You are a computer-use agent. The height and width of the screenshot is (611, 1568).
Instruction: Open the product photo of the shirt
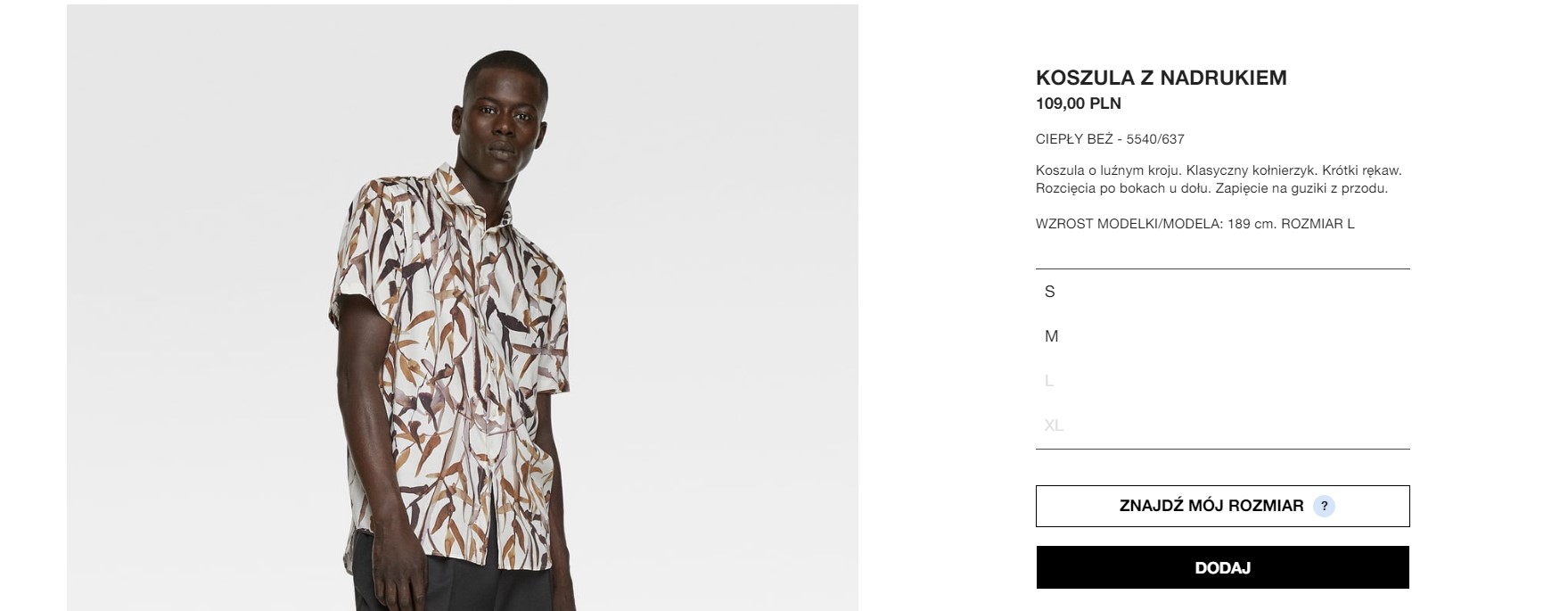click(462, 308)
